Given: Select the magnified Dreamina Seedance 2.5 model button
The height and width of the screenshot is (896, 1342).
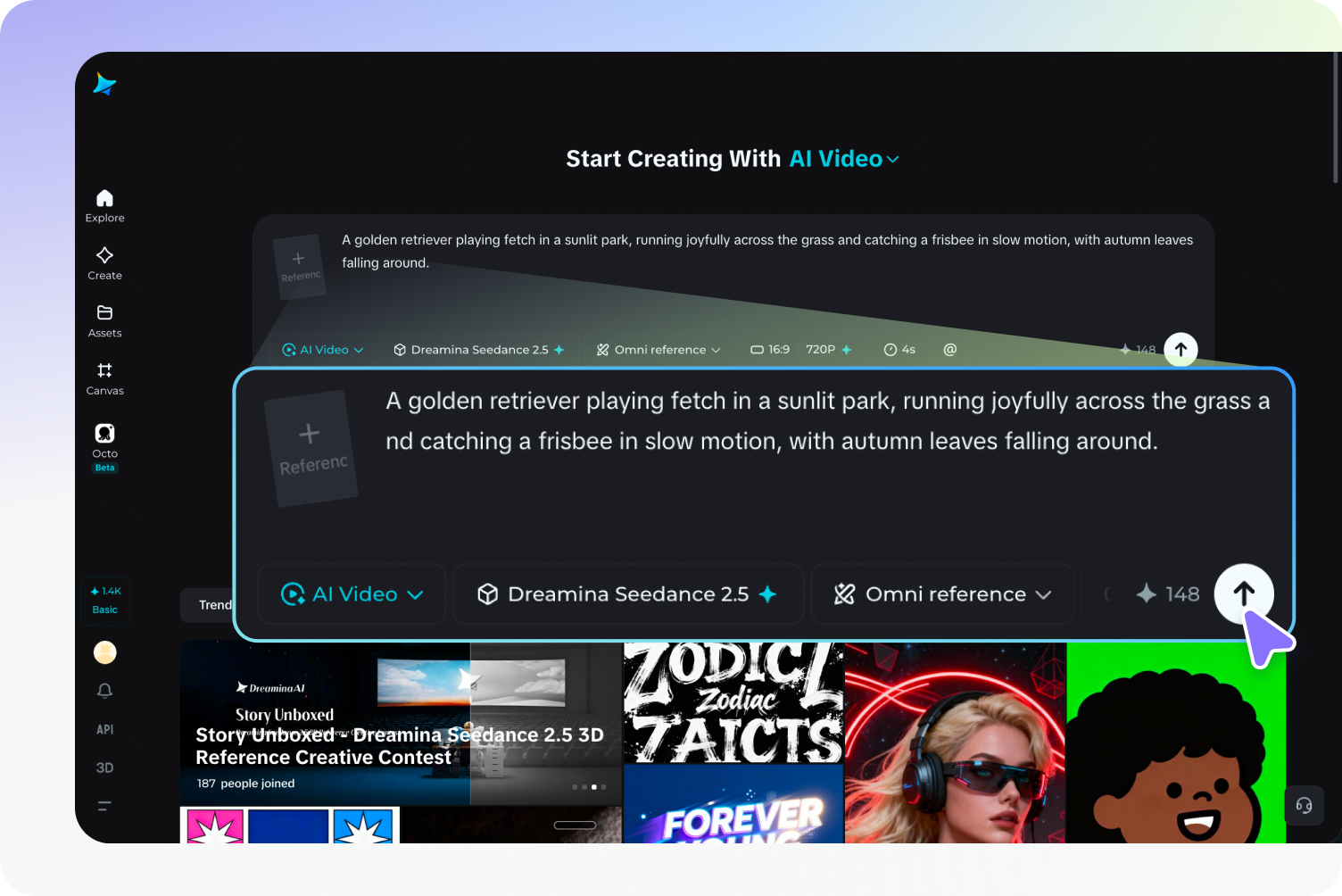Looking at the screenshot, I should 628,594.
